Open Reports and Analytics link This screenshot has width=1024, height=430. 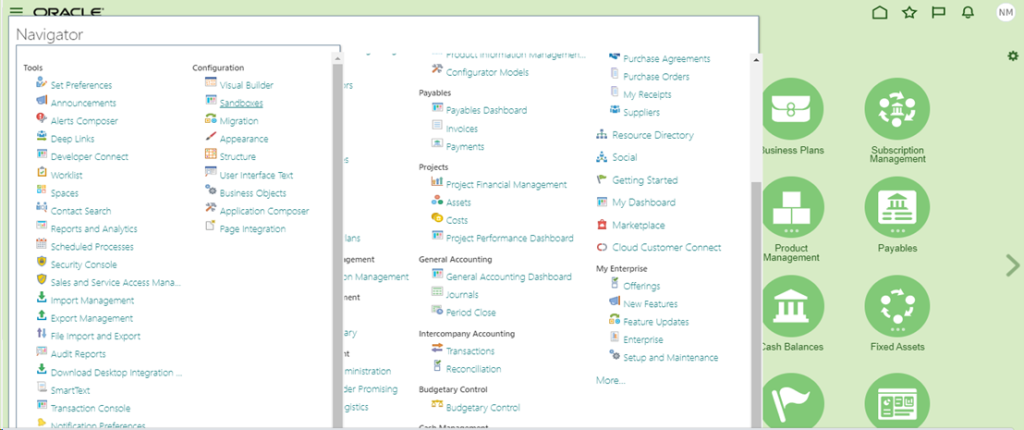tap(94, 229)
